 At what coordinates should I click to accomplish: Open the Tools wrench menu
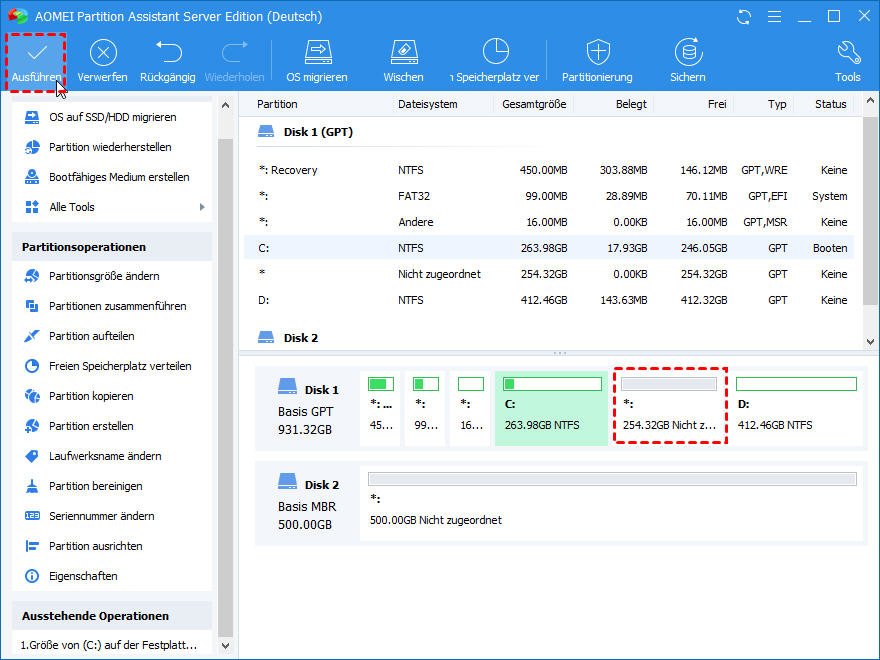(x=847, y=53)
